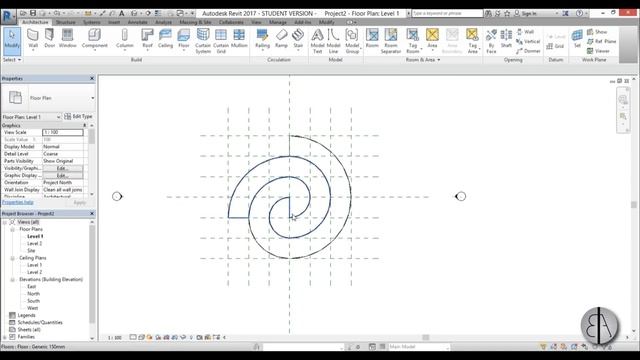
Task: Collapse the Elevations (Building Elevation) node
Action: click(x=12, y=280)
